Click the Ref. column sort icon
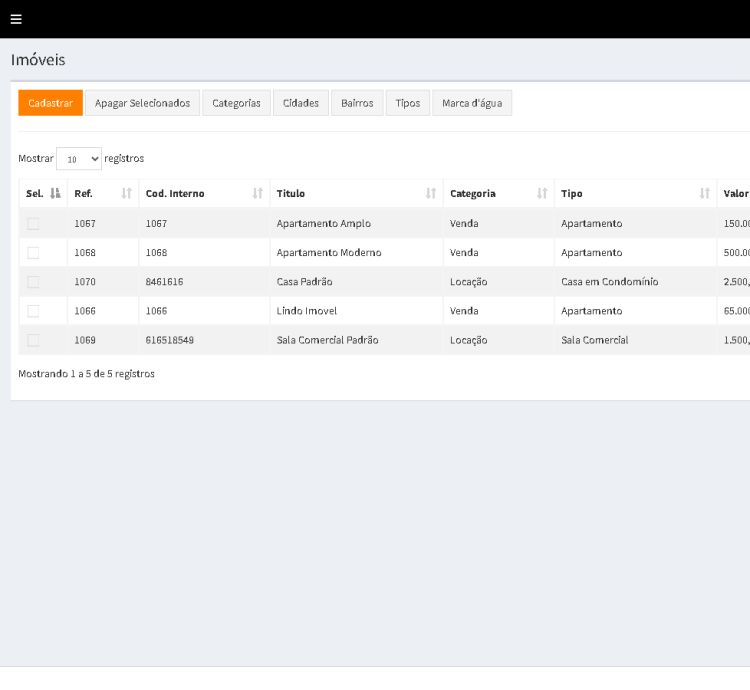Viewport: 750px width, 690px height. click(x=127, y=194)
